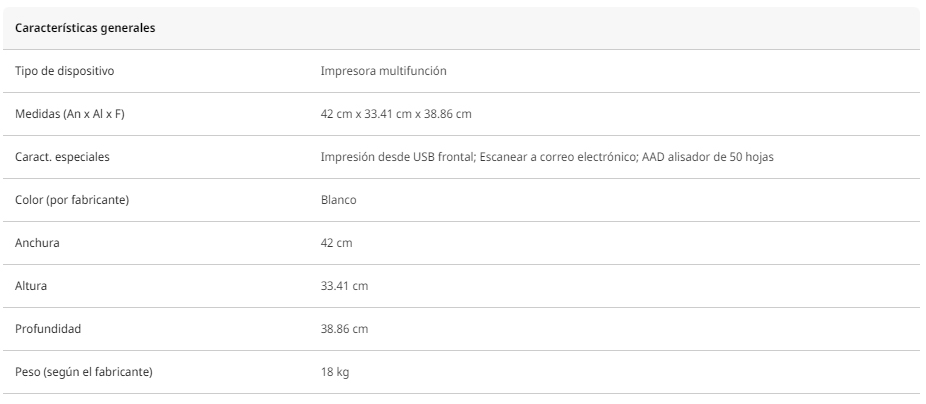
Task: Select the Altura row label
Action: (x=31, y=286)
